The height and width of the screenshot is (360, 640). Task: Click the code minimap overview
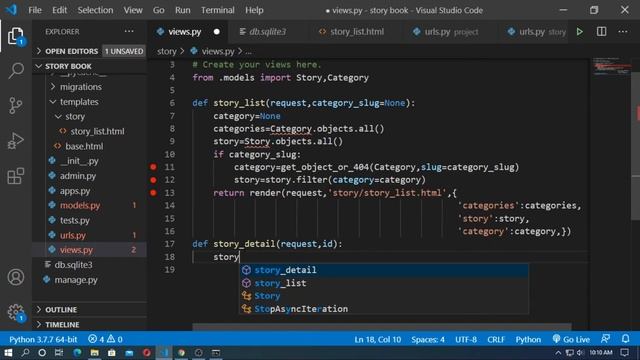pos(611,67)
